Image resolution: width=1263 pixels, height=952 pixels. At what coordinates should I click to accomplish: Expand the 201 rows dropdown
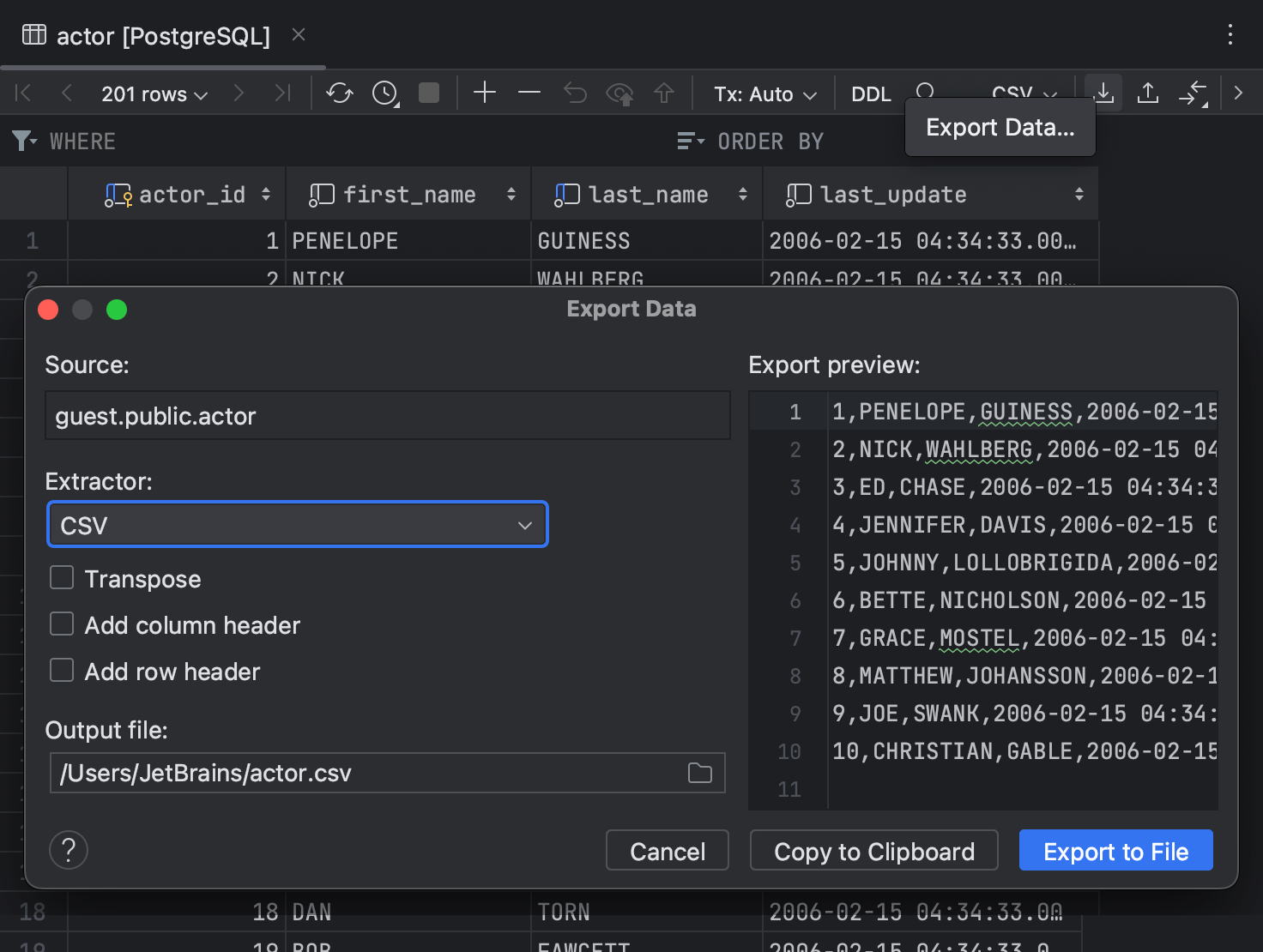(153, 94)
